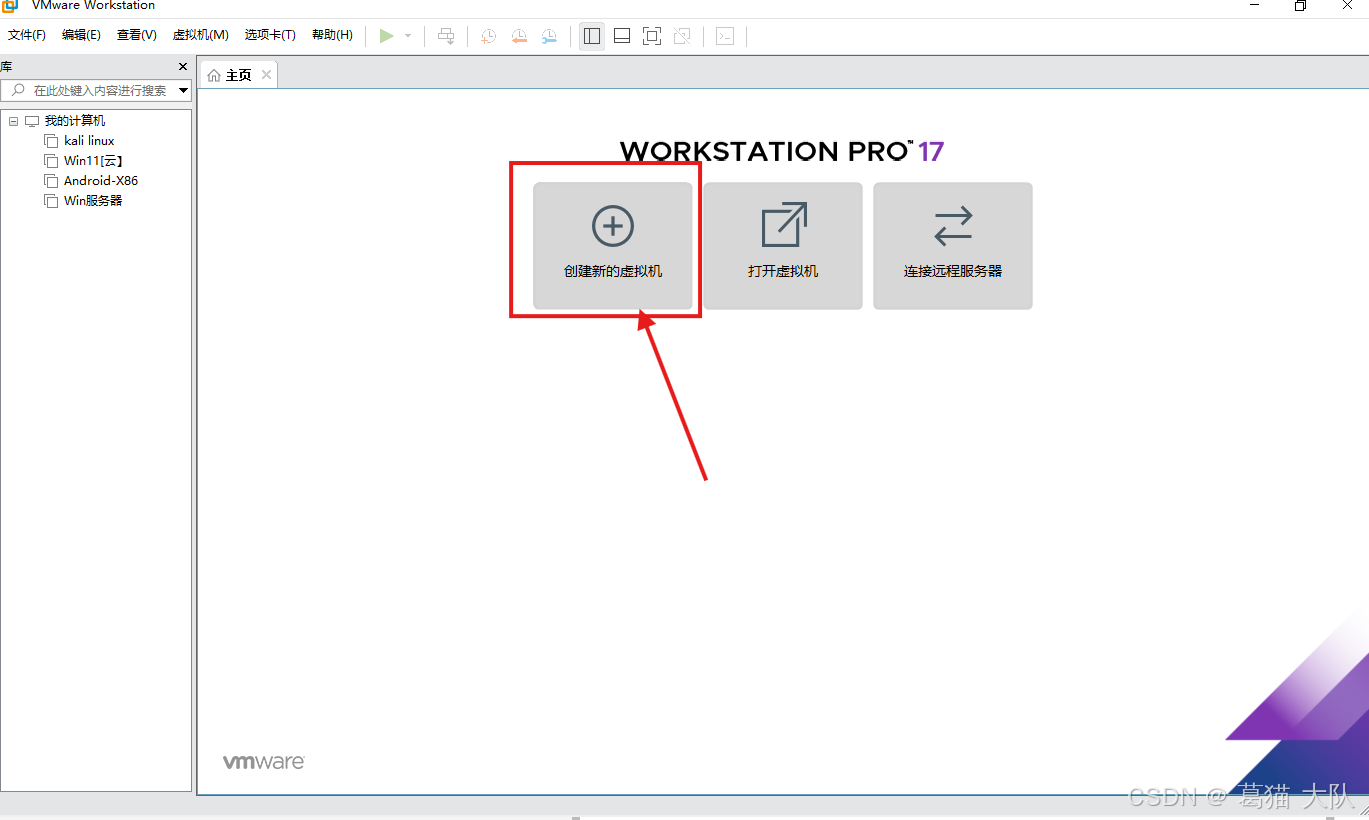Click the VMware Workstation title bar icon

(x=10, y=6)
